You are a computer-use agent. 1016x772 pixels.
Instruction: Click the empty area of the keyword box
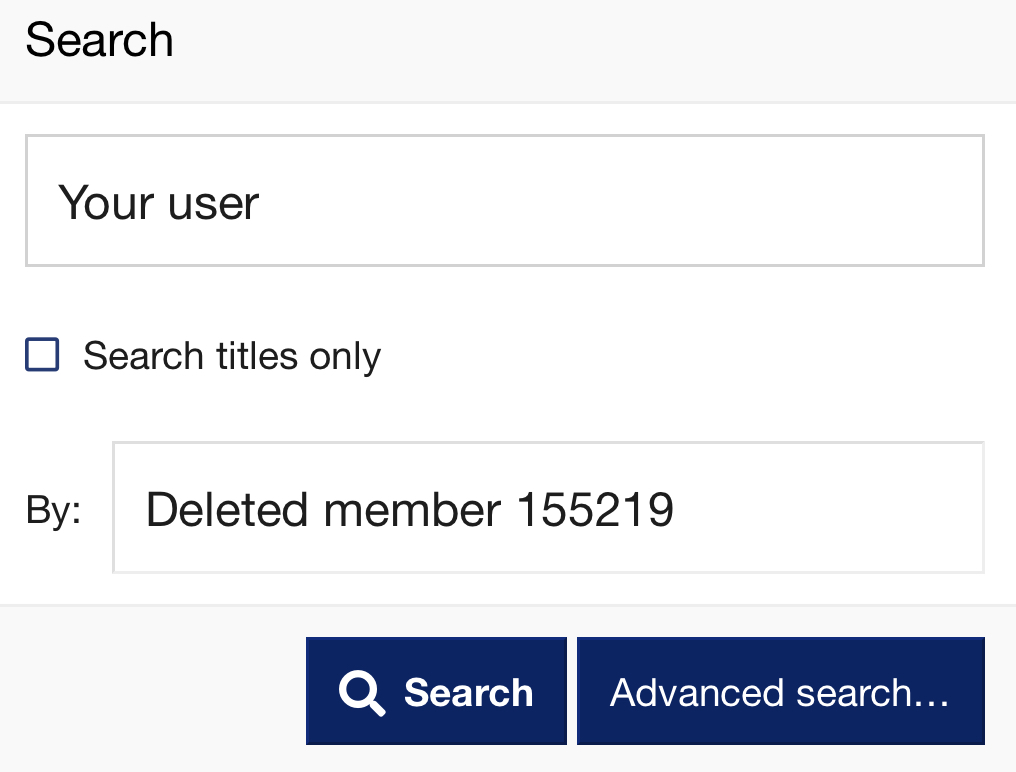point(650,201)
